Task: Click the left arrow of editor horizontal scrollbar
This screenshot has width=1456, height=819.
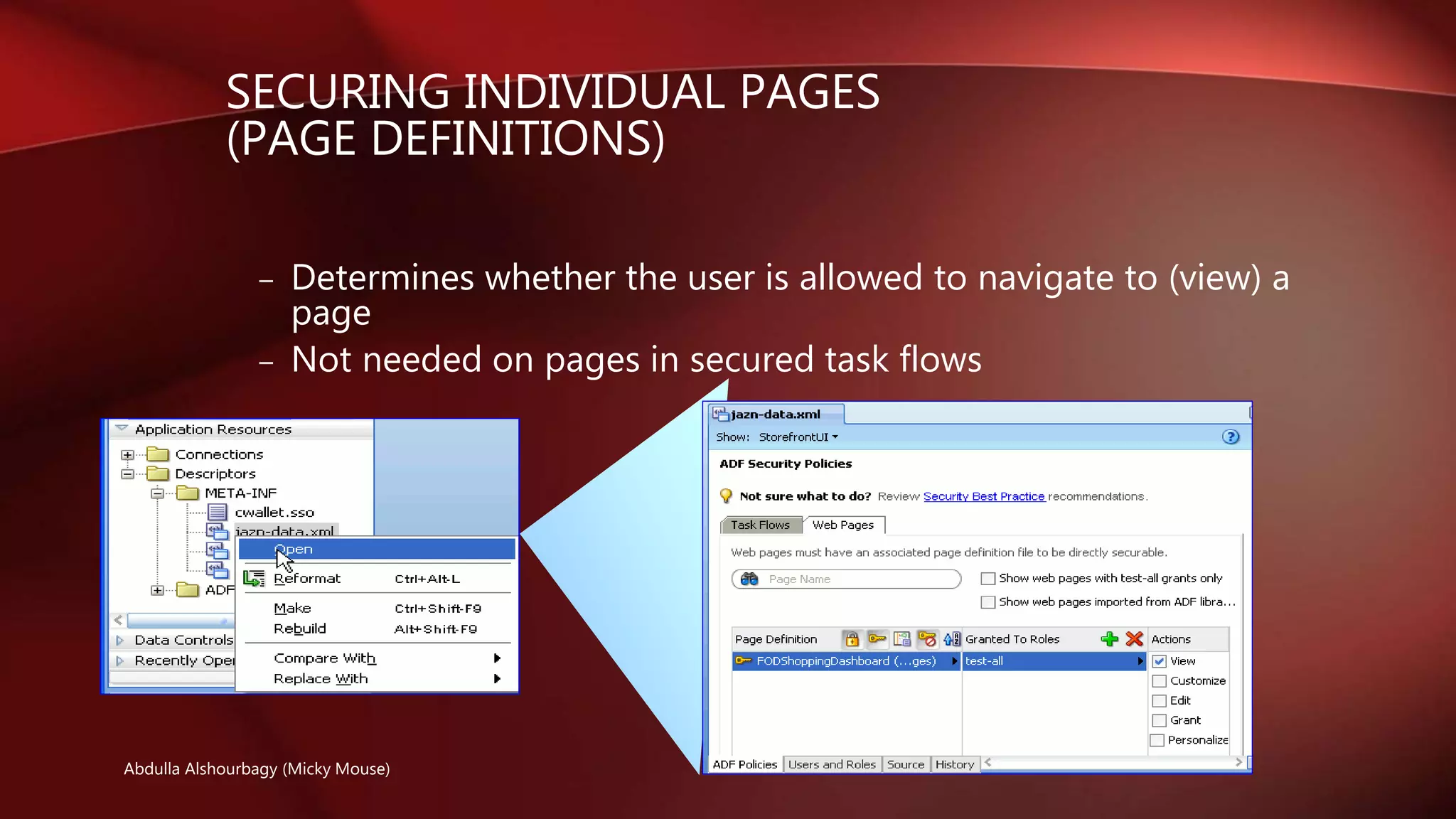Action: (x=987, y=762)
